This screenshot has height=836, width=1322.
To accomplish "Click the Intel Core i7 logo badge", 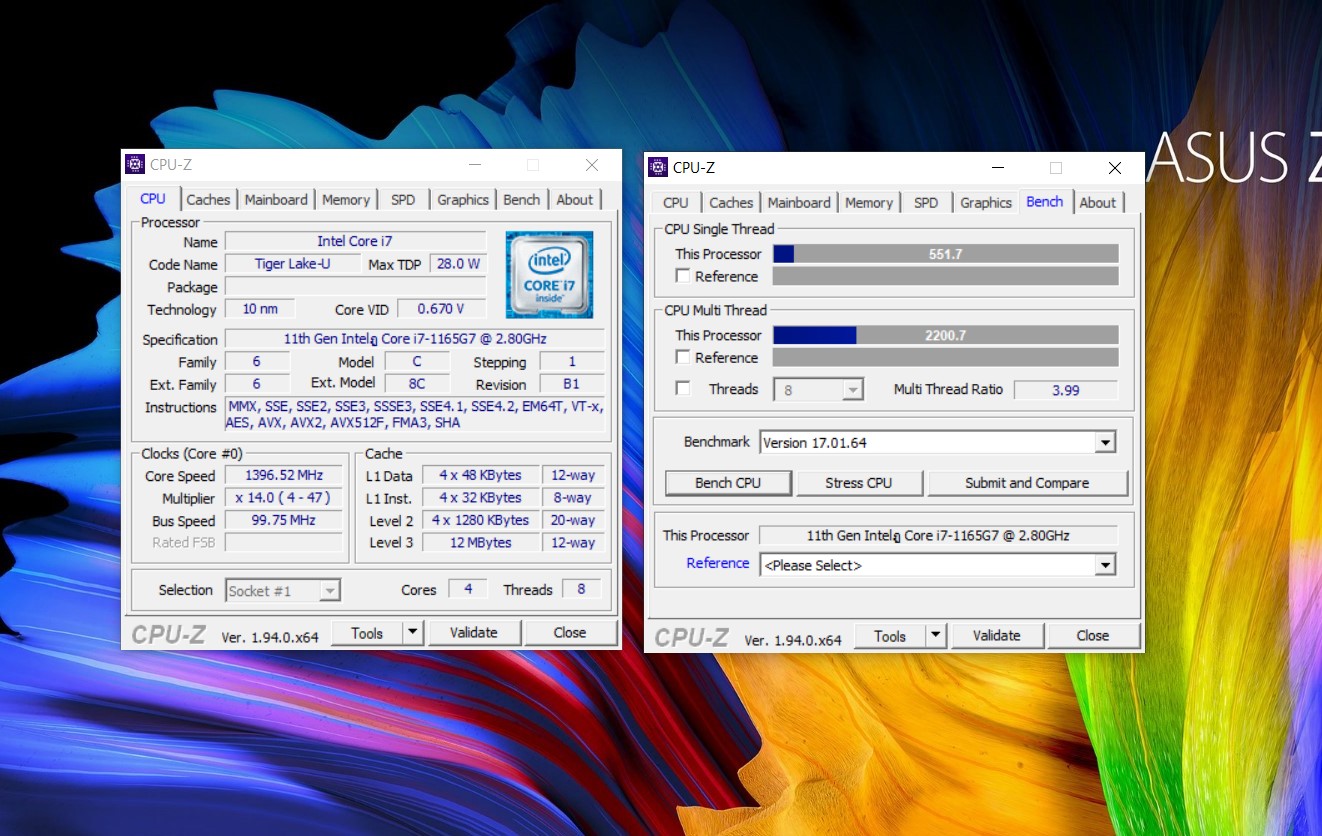I will click(549, 275).
